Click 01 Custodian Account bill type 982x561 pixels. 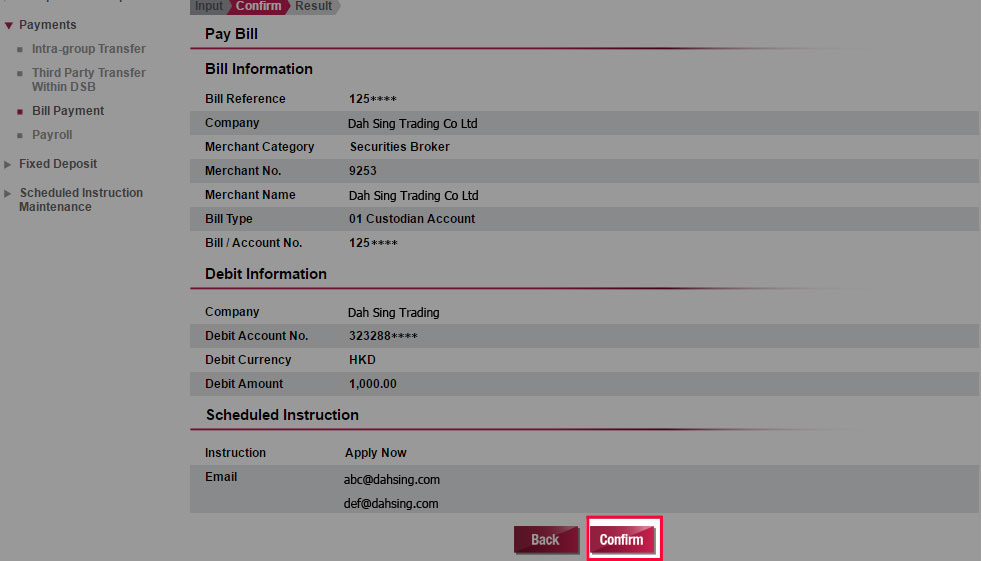[412, 219]
